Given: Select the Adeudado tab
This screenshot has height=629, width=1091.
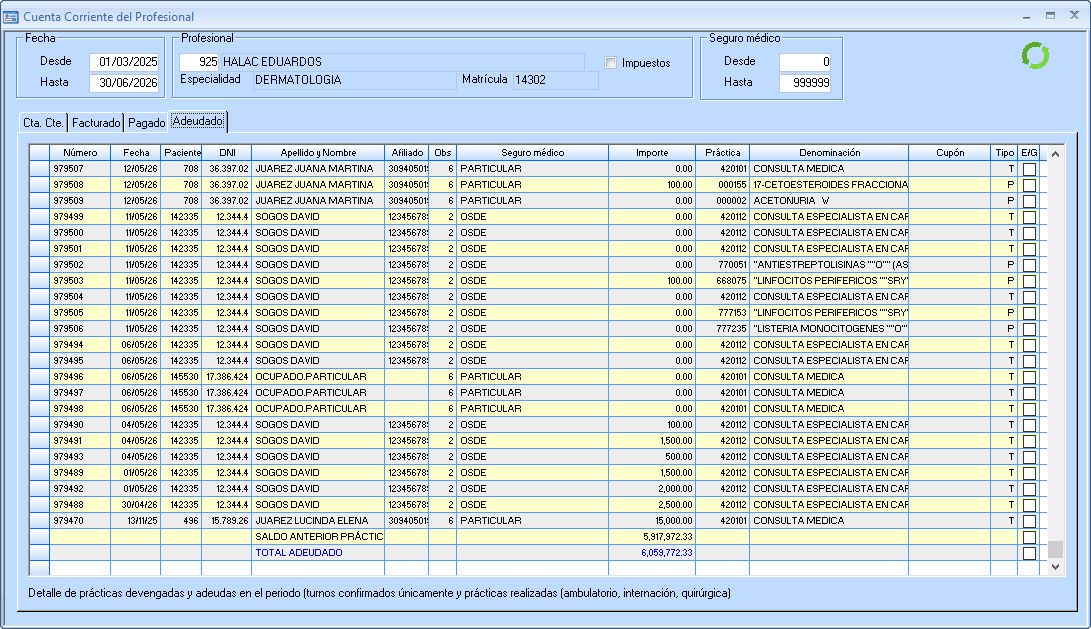Looking at the screenshot, I should [198, 121].
